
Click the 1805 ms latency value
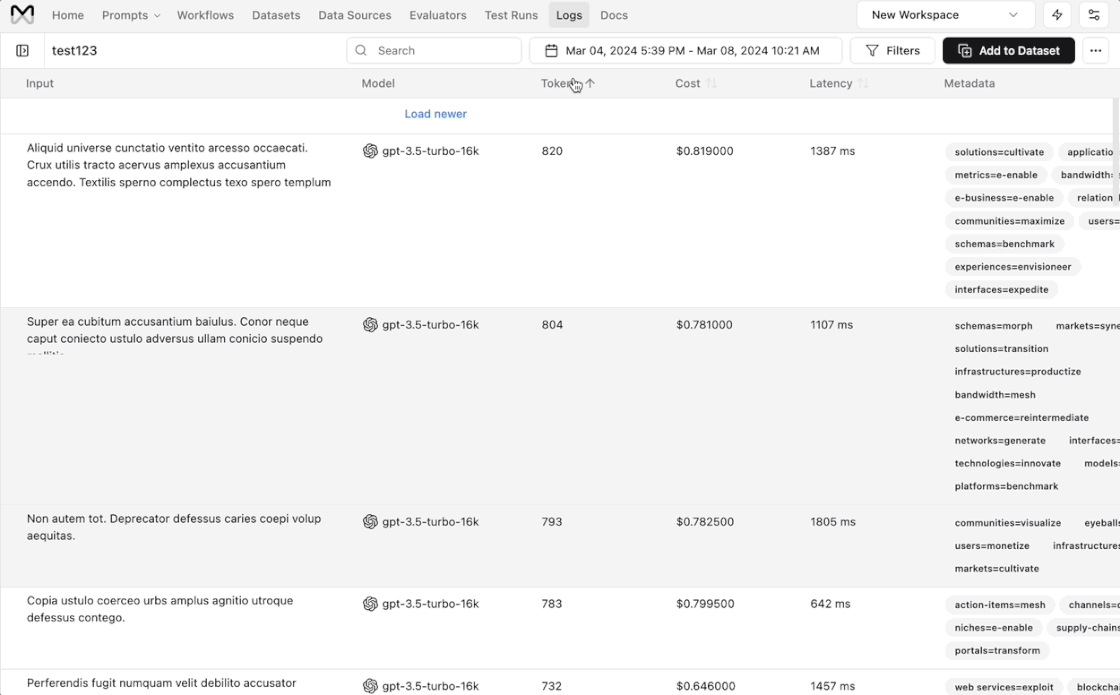coord(833,521)
